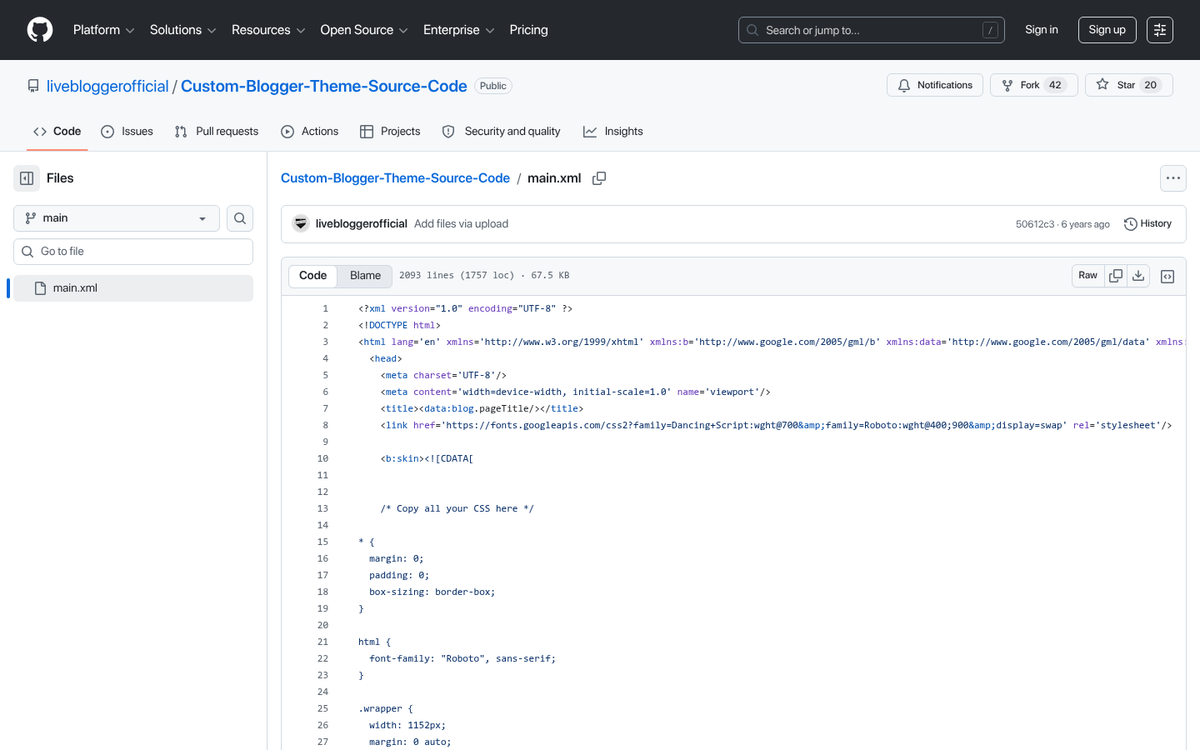Open the symbols panel icon
This screenshot has height=750, width=1200.
(1167, 276)
